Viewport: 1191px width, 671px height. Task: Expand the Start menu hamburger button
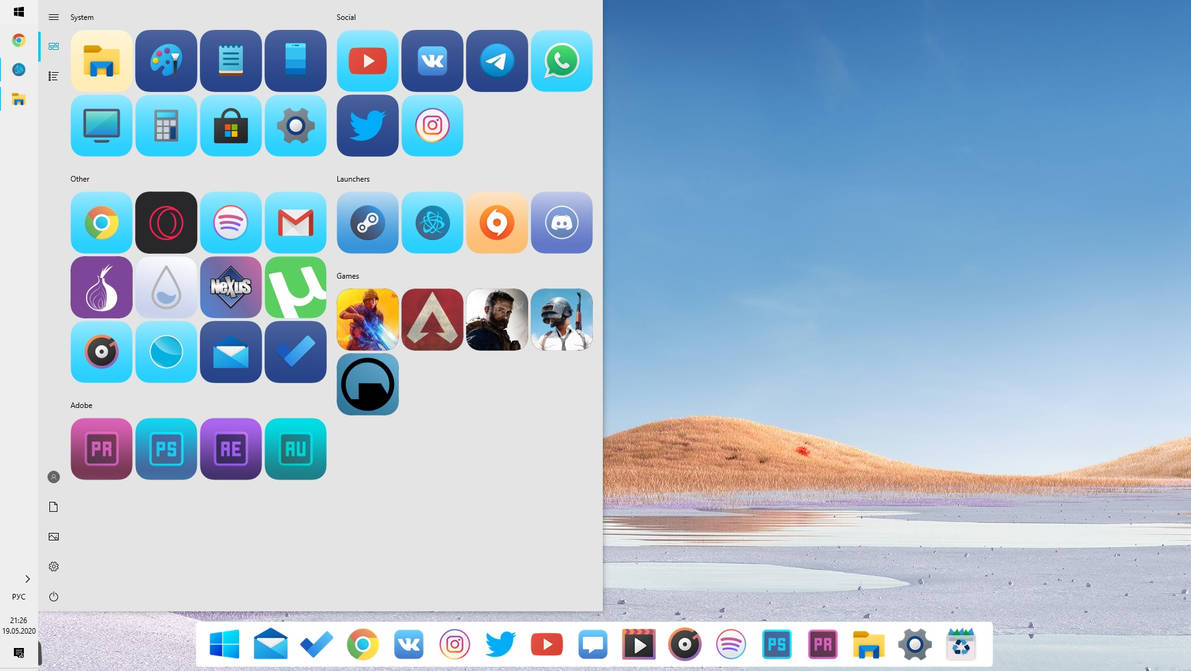pos(53,17)
